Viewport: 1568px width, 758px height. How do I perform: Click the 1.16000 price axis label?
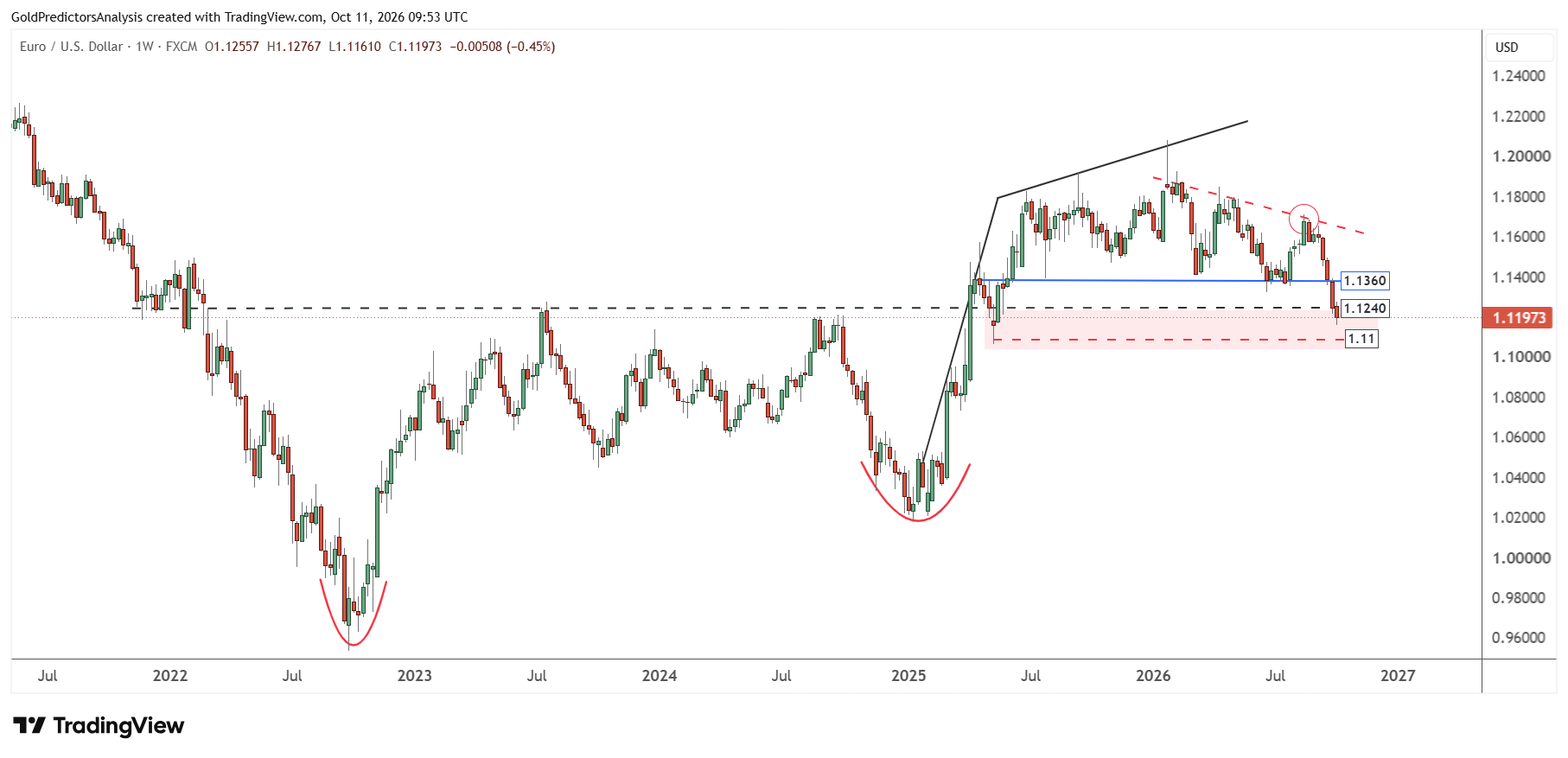pos(1519,237)
